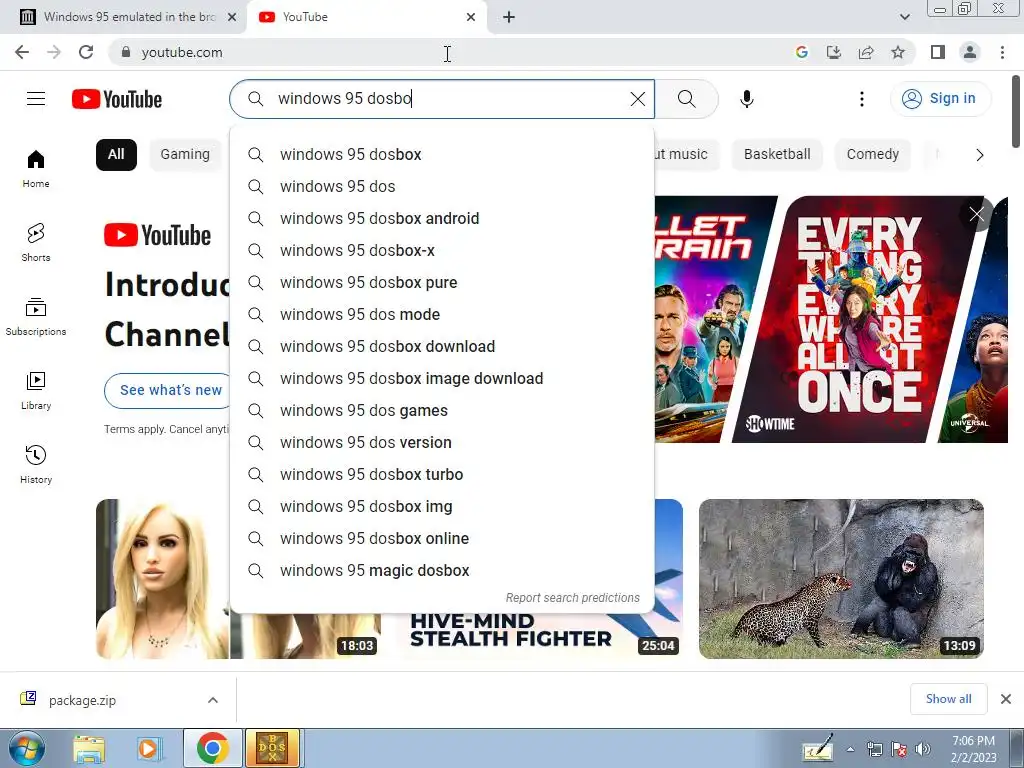Image resolution: width=1024 pixels, height=768 pixels.
Task: Choose suggestion windows 95 dosbox online
Action: [442, 539]
